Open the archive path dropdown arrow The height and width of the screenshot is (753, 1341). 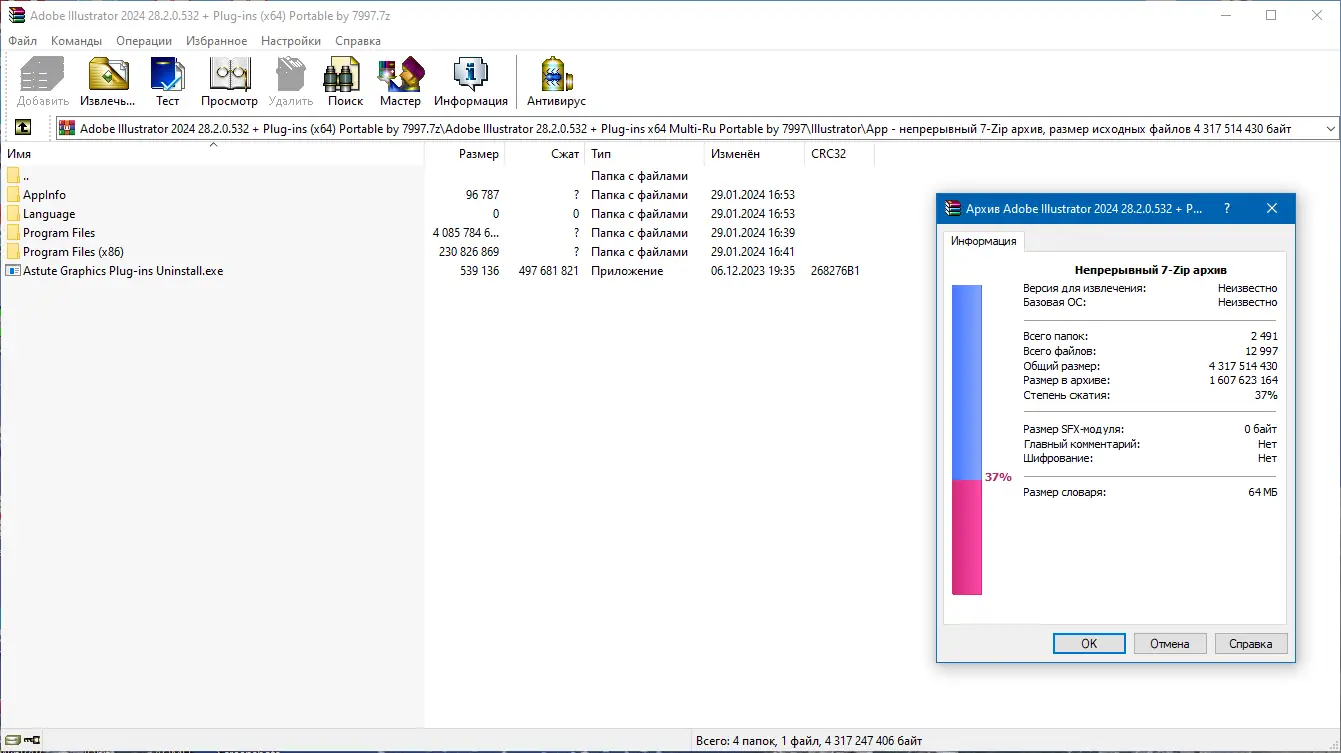[x=1330, y=129]
